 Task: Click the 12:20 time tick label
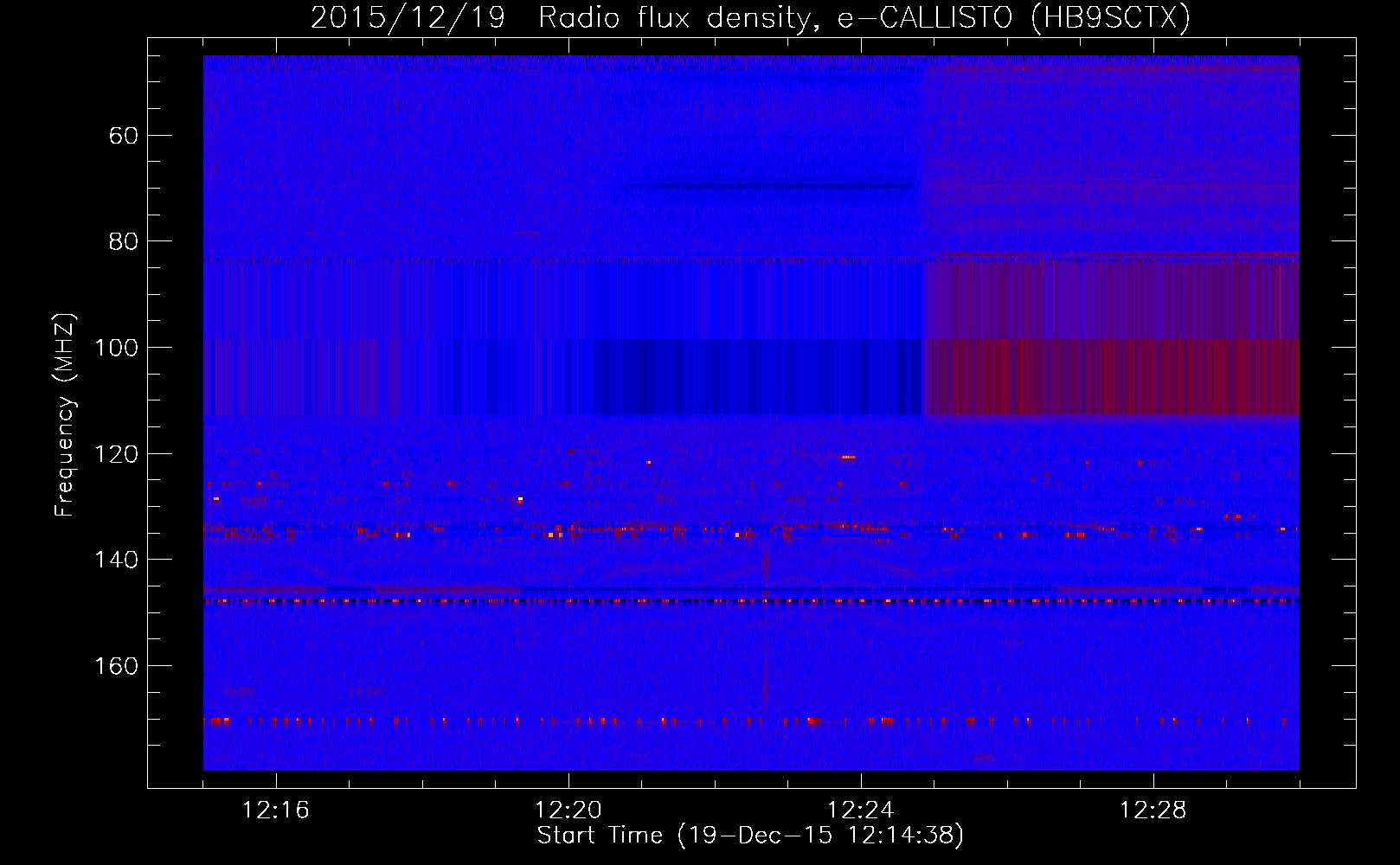[568, 811]
